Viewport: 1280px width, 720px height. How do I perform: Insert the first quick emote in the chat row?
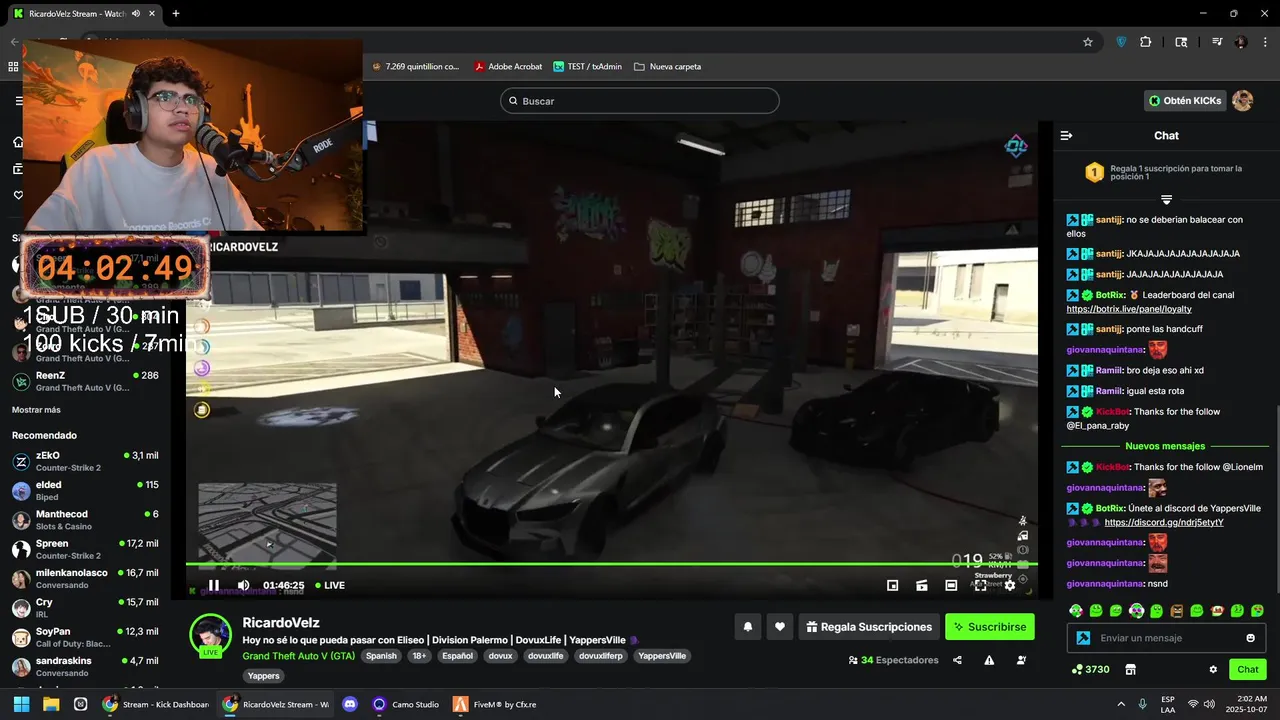tap(1076, 610)
